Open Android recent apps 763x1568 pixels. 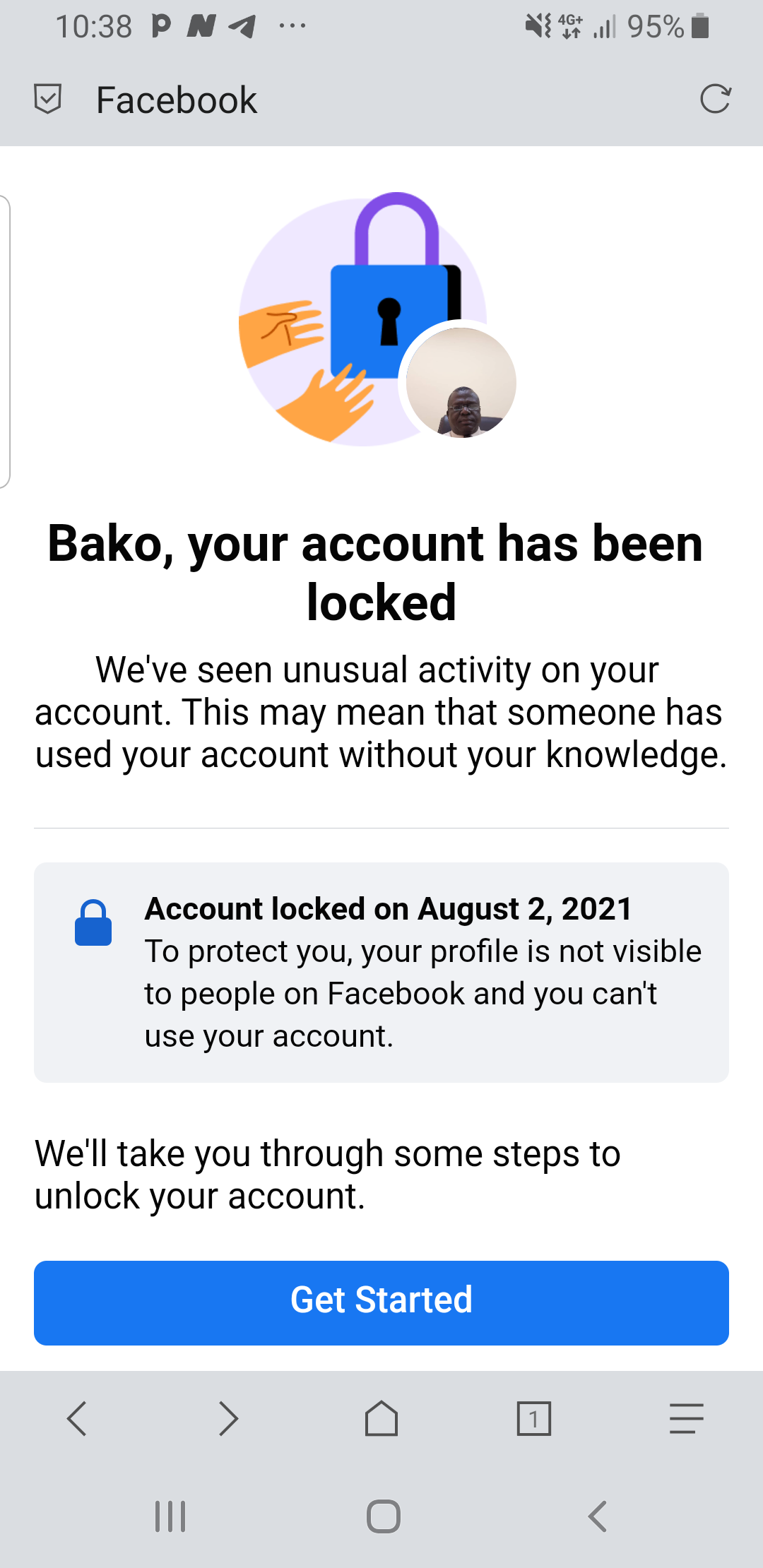click(170, 1516)
